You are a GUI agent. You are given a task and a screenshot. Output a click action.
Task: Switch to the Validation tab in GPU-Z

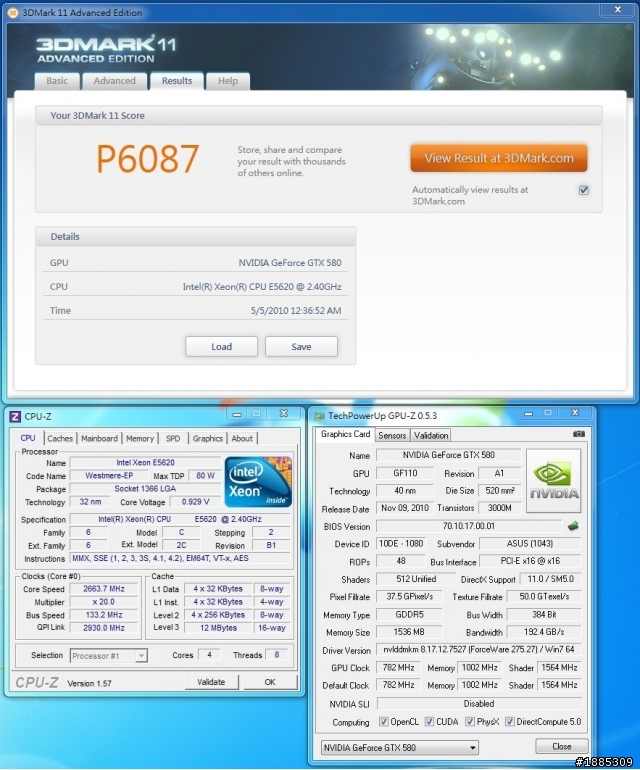(x=431, y=435)
